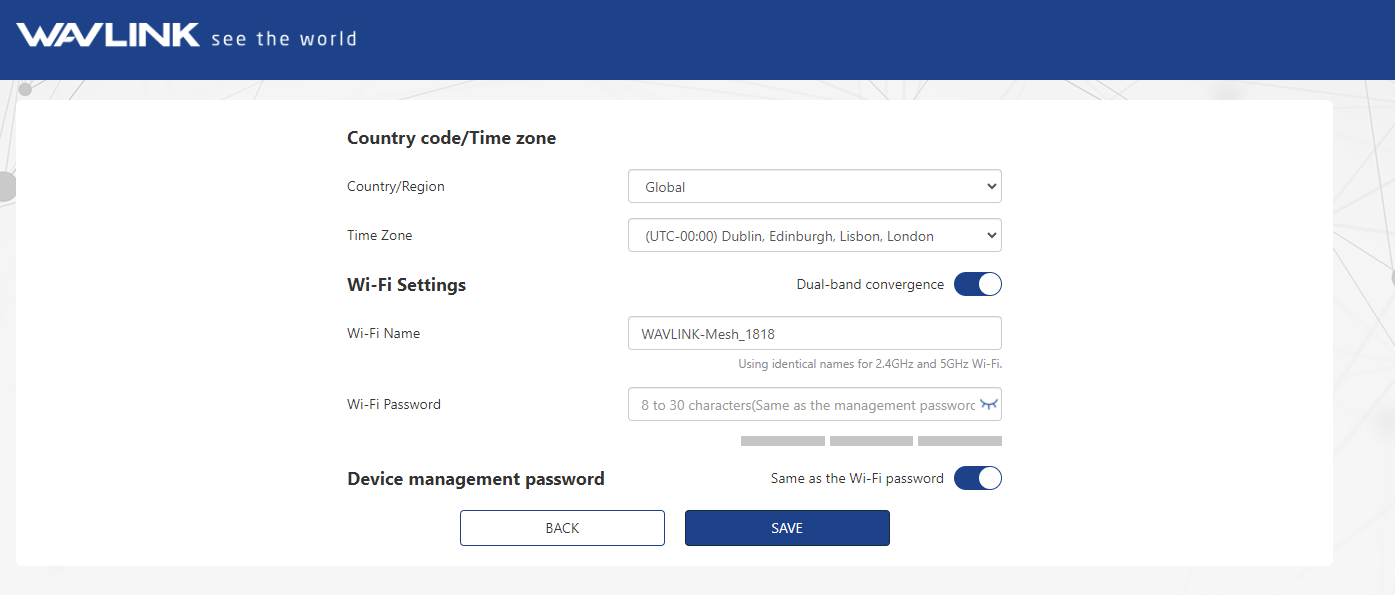
Task: Click the middle password strength bar segment
Action: (x=871, y=441)
